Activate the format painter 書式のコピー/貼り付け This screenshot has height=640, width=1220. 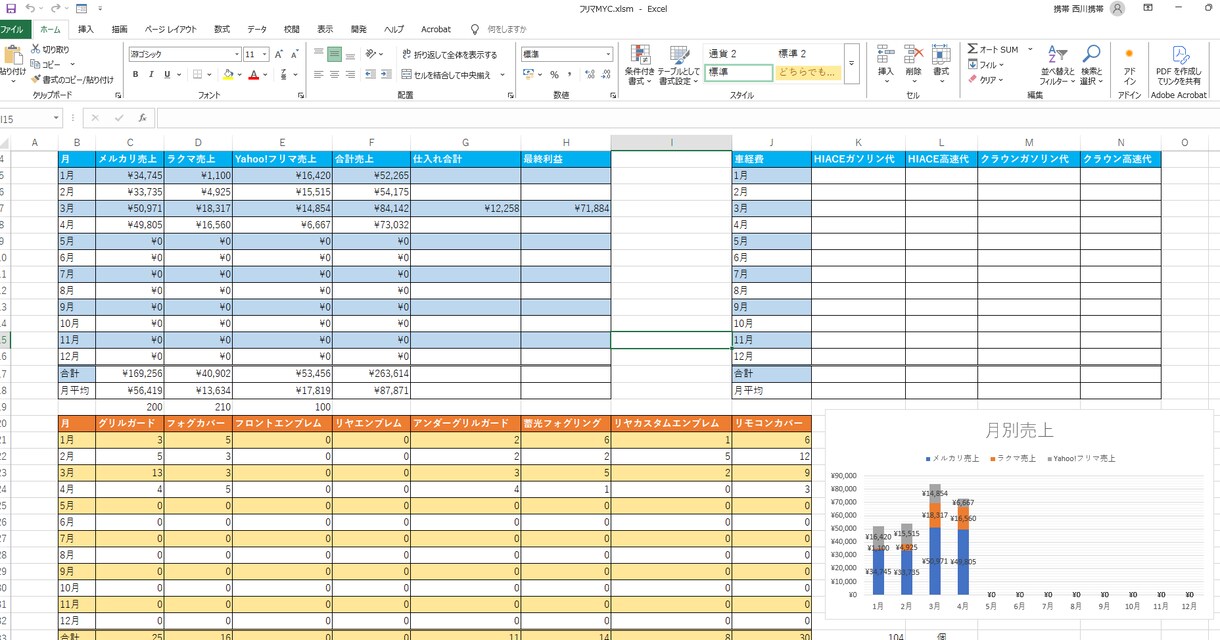click(72, 79)
